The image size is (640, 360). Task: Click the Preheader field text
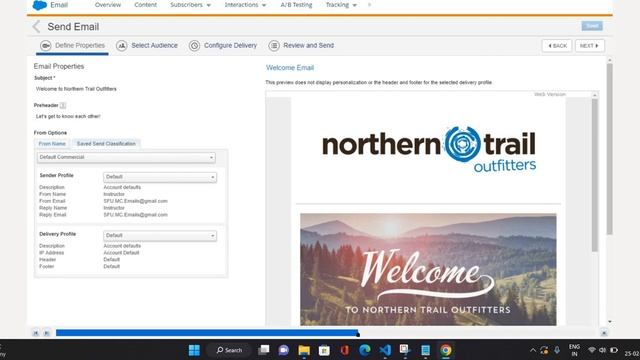[x=68, y=116]
